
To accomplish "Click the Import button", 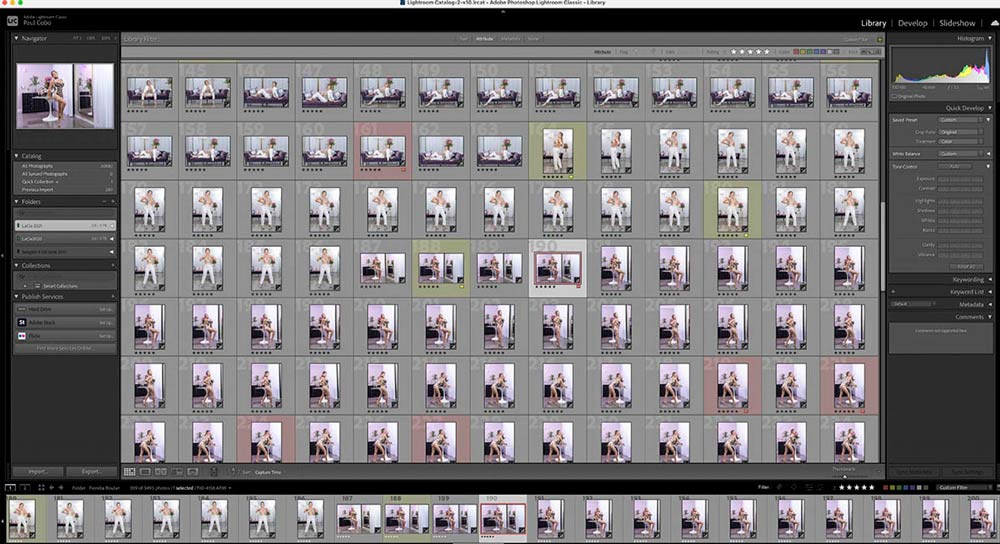I will (x=38, y=471).
